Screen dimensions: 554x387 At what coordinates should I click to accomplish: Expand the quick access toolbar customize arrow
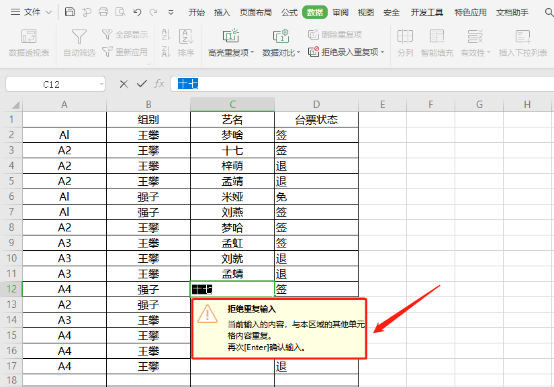click(171, 12)
